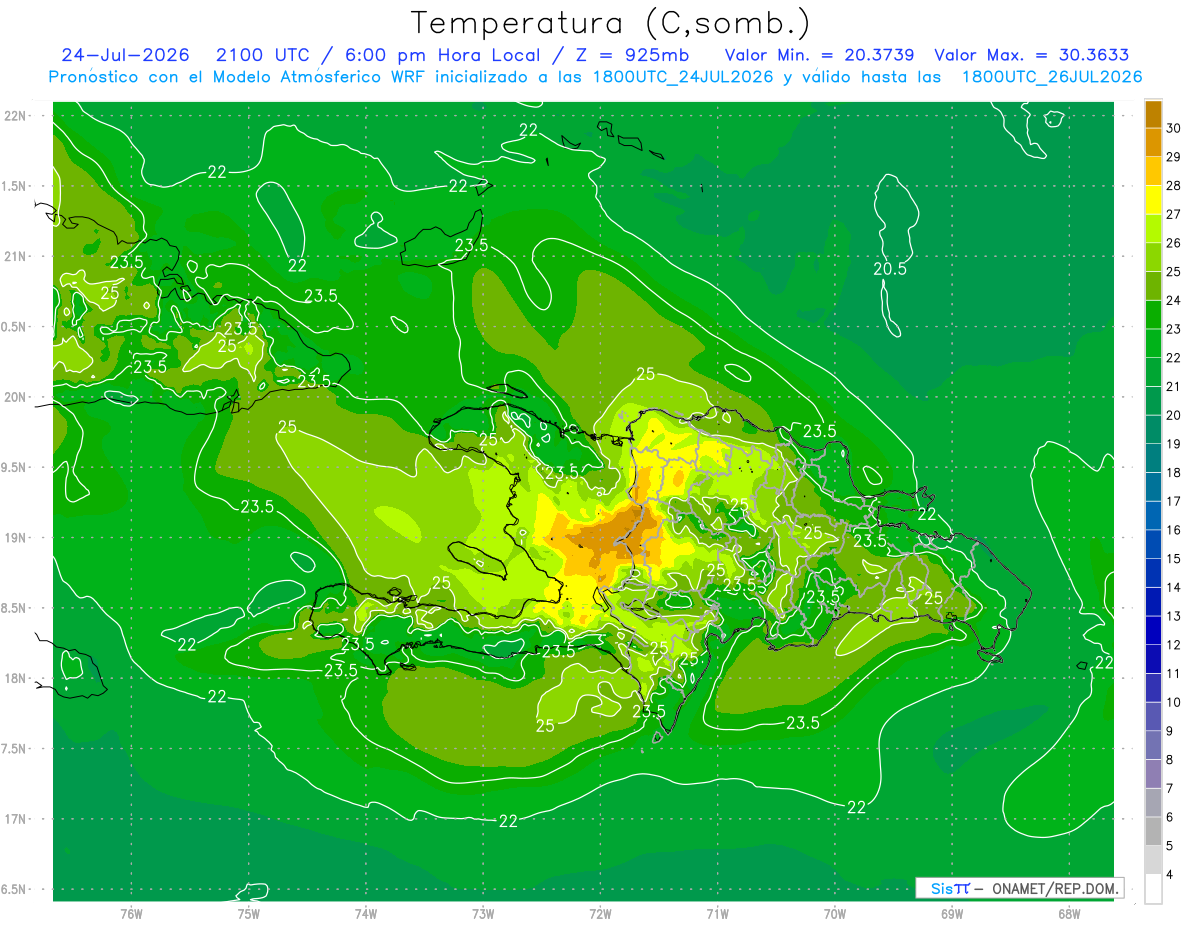Click longitude axis label "70W"
Image resolution: width=1200 pixels, height=927 pixels.
(x=834, y=914)
